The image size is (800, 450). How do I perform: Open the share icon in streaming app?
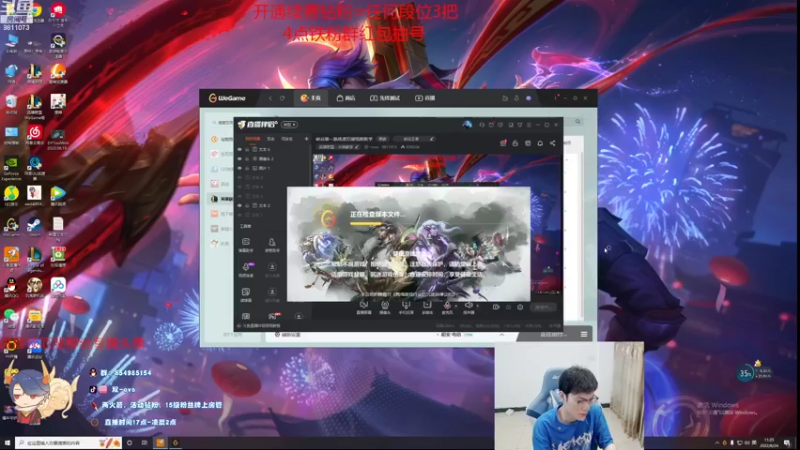(x=553, y=143)
